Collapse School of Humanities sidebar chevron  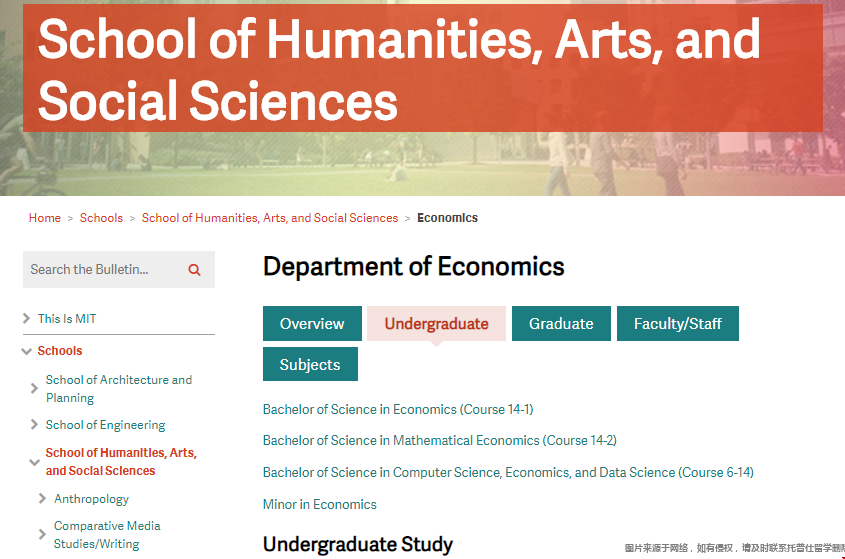pos(35,462)
